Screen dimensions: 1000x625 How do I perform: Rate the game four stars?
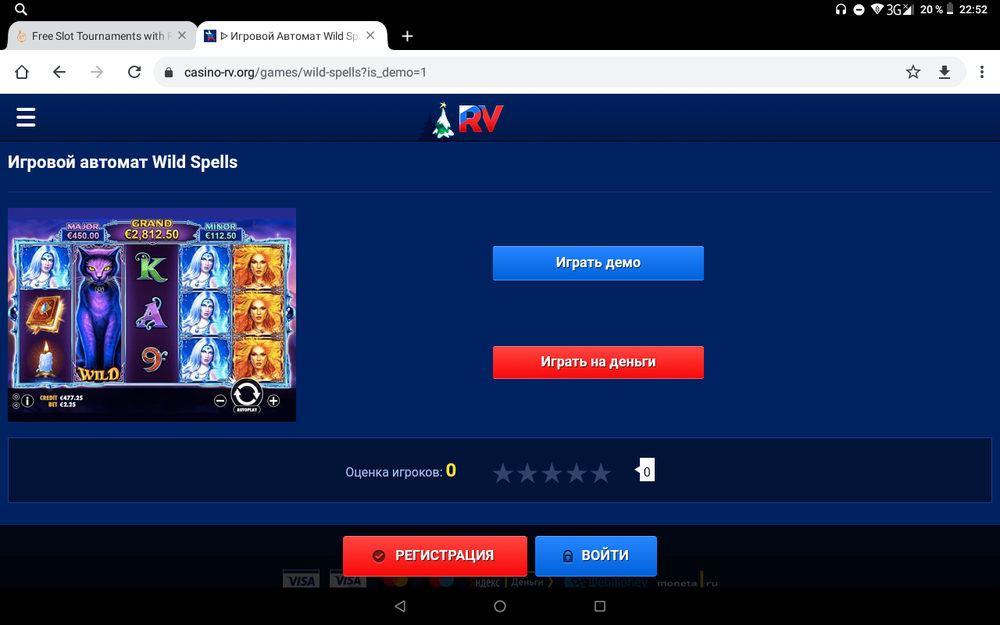click(x=577, y=473)
